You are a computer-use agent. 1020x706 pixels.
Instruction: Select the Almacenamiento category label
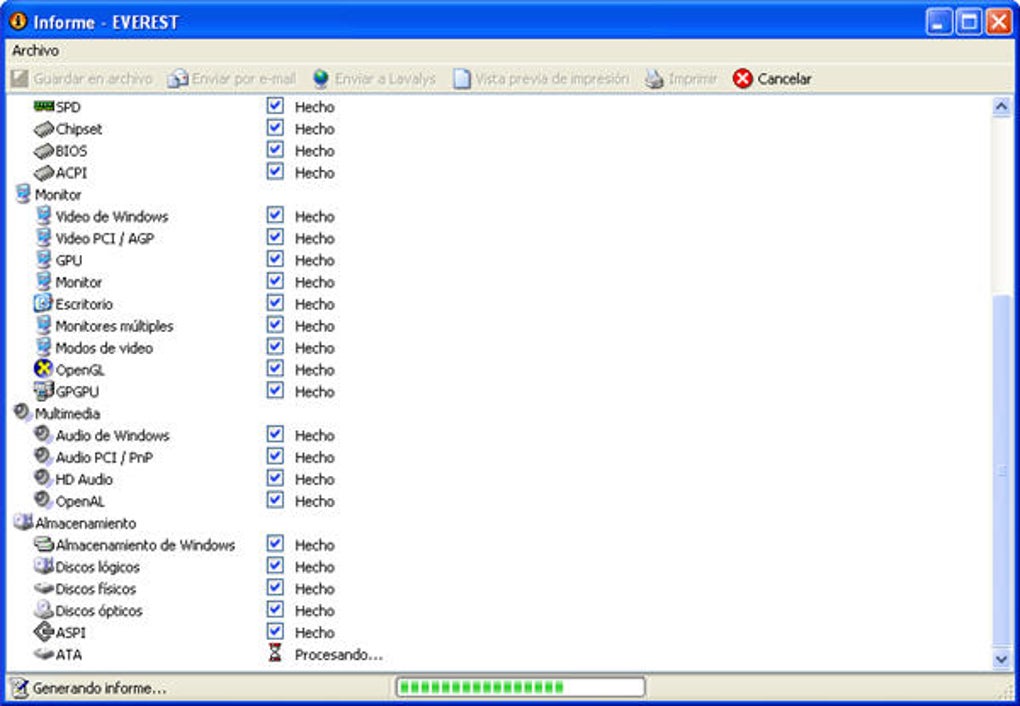tap(85, 523)
